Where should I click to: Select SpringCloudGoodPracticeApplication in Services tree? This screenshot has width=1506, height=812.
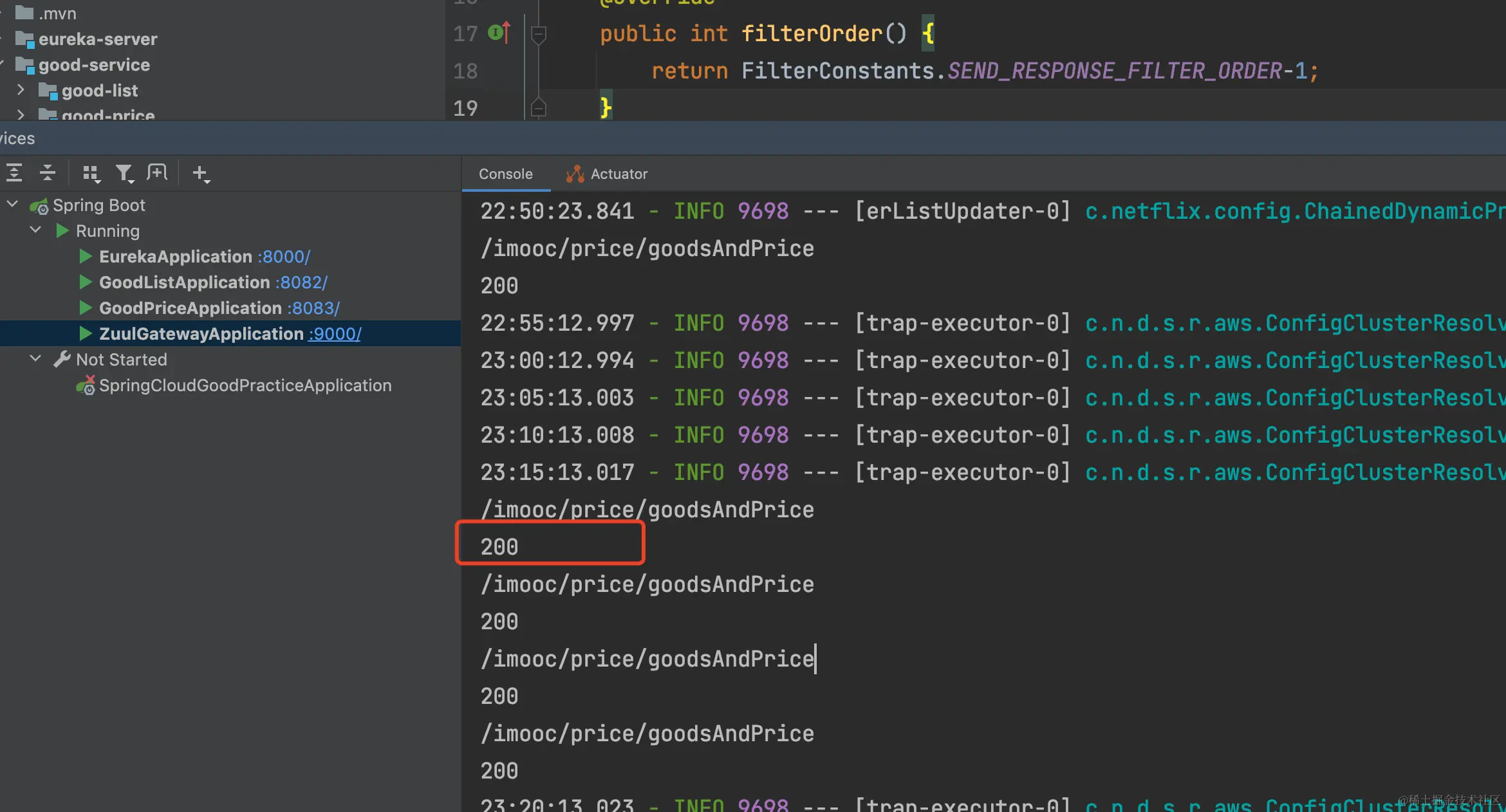[245, 385]
